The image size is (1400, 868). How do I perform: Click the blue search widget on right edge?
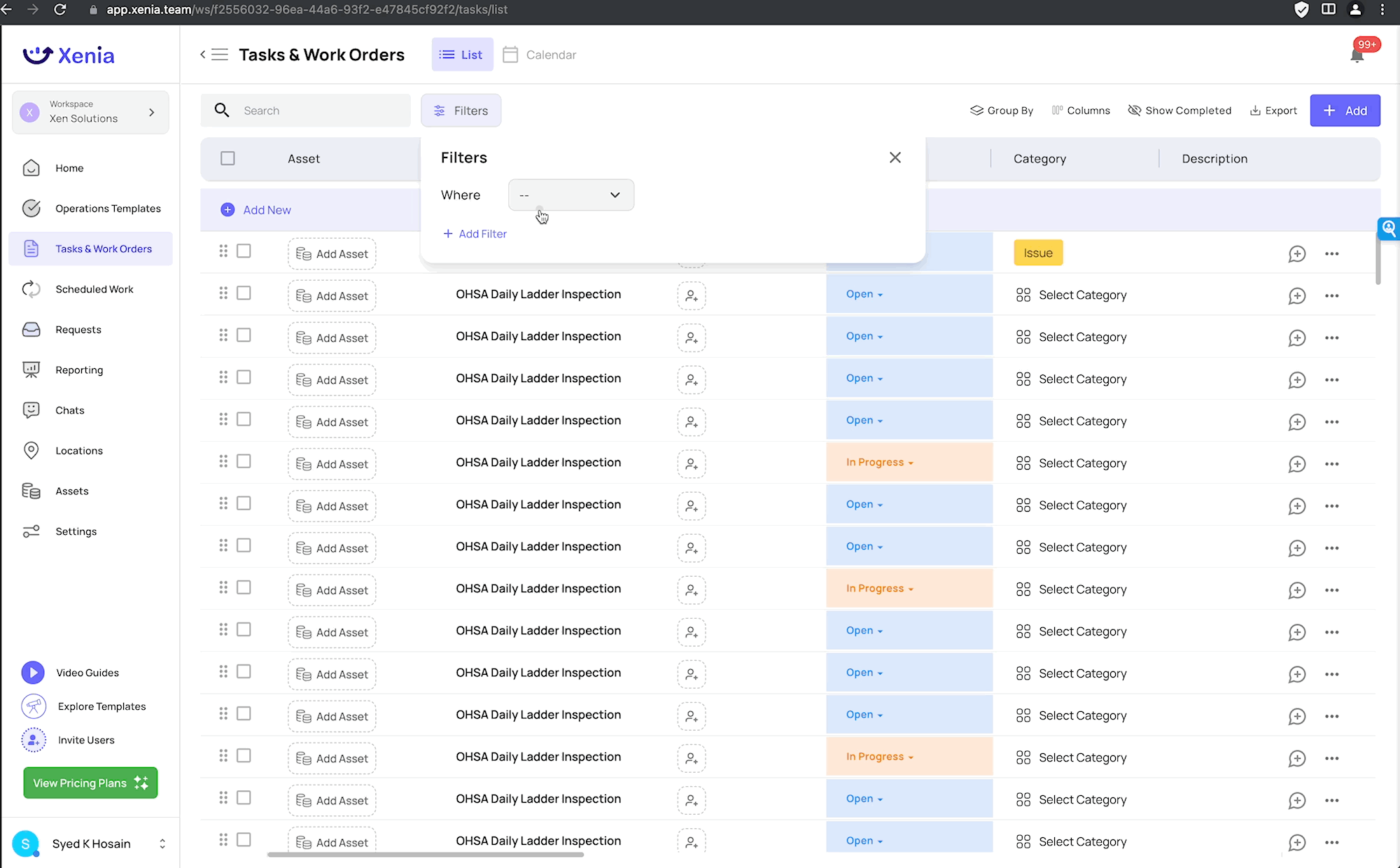tap(1389, 229)
